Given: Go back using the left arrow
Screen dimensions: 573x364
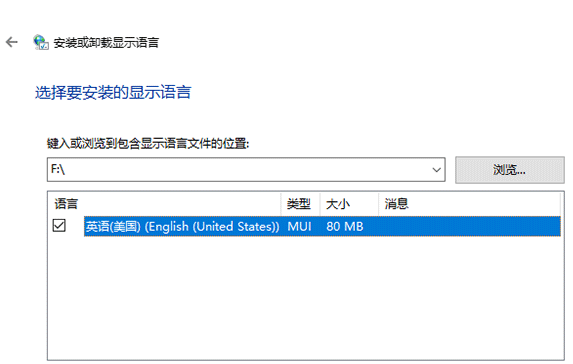Looking at the screenshot, I should click(12, 42).
